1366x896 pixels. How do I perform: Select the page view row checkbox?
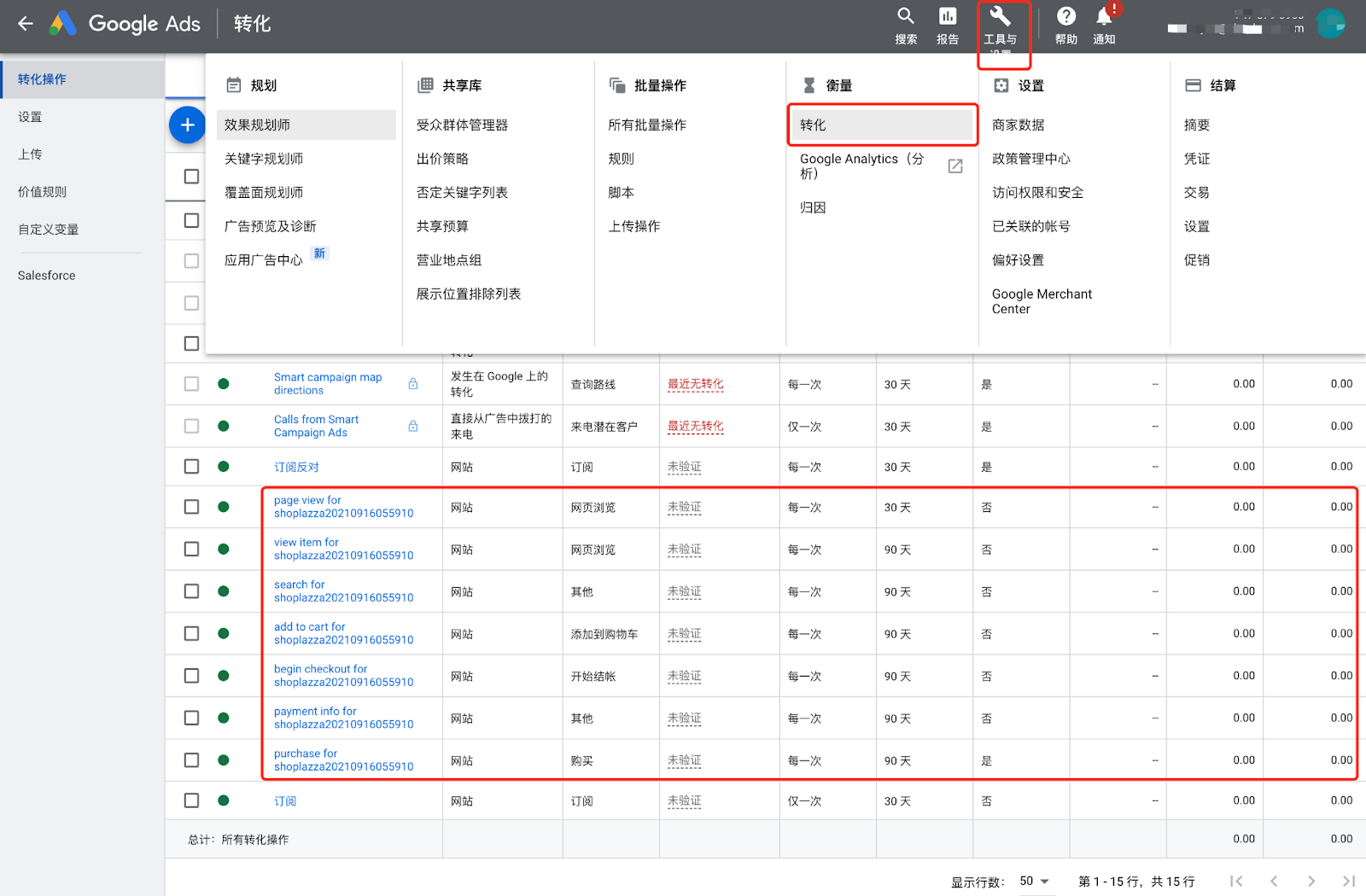[x=191, y=507]
